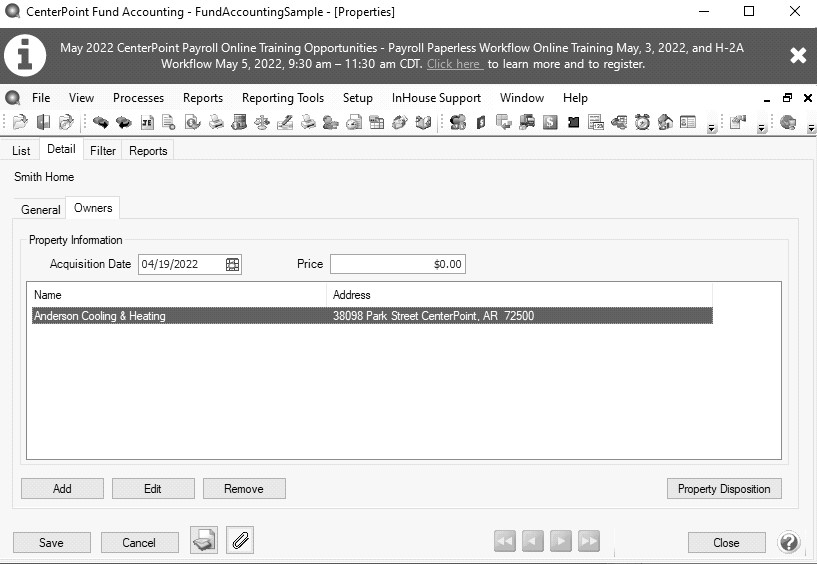Open the help question mark icon
Viewport: 817px width, 564px height.
click(789, 542)
